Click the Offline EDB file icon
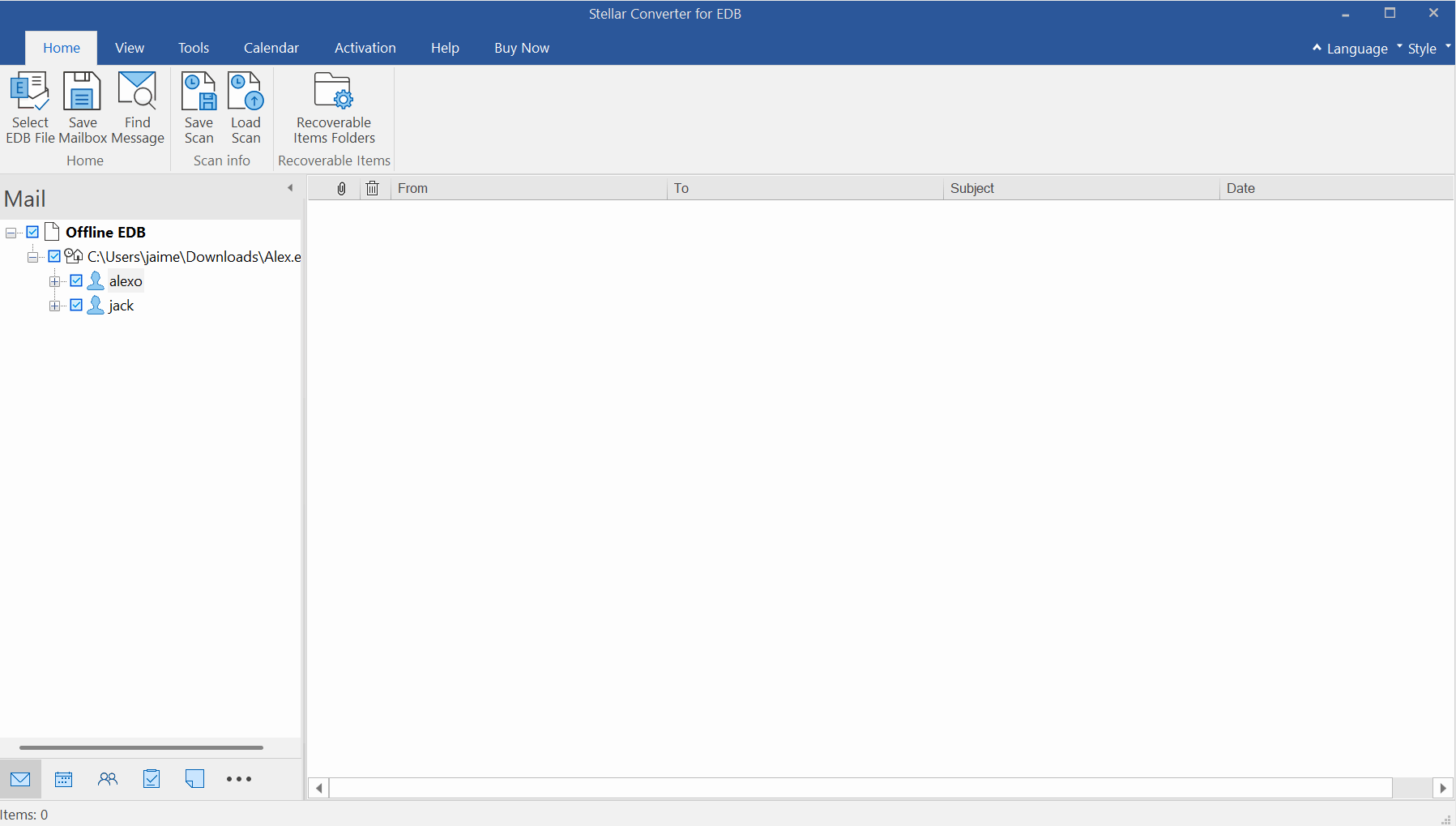1456x826 pixels. [x=52, y=231]
